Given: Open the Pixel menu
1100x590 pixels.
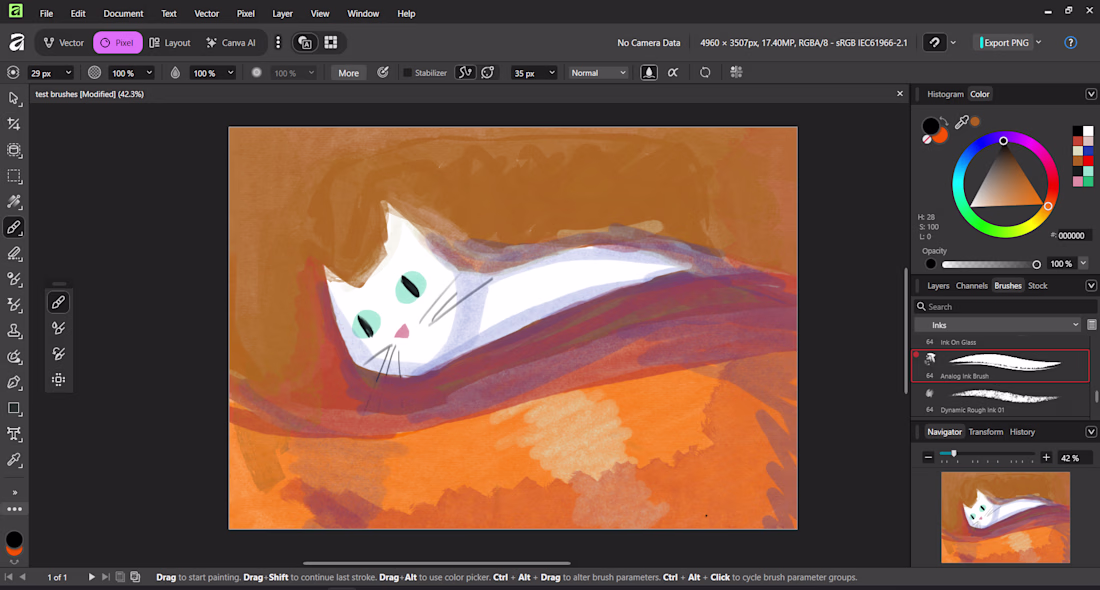Looking at the screenshot, I should pos(245,14).
